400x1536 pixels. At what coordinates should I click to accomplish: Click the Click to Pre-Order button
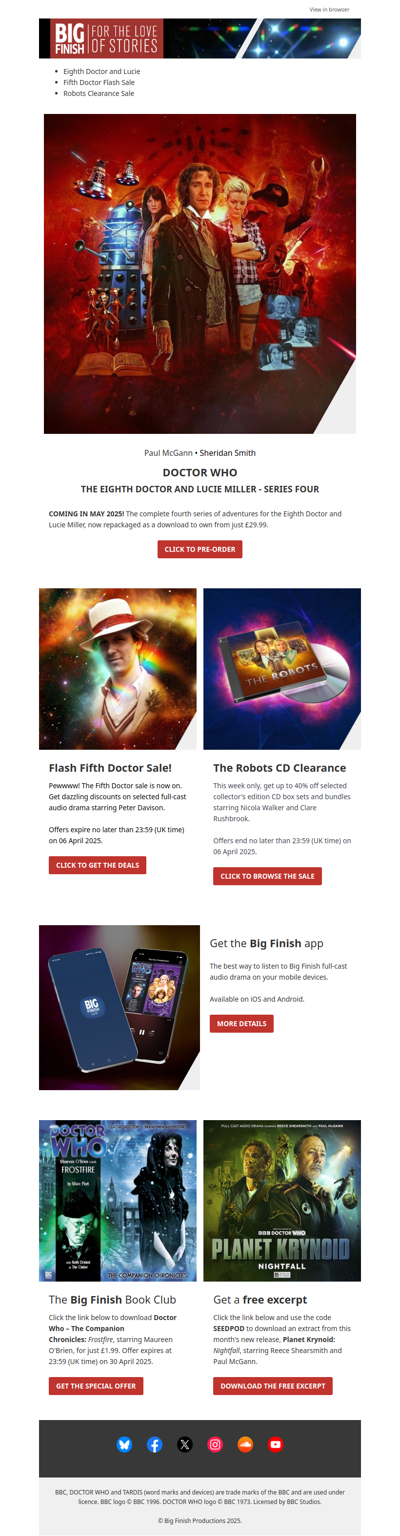pos(200,549)
